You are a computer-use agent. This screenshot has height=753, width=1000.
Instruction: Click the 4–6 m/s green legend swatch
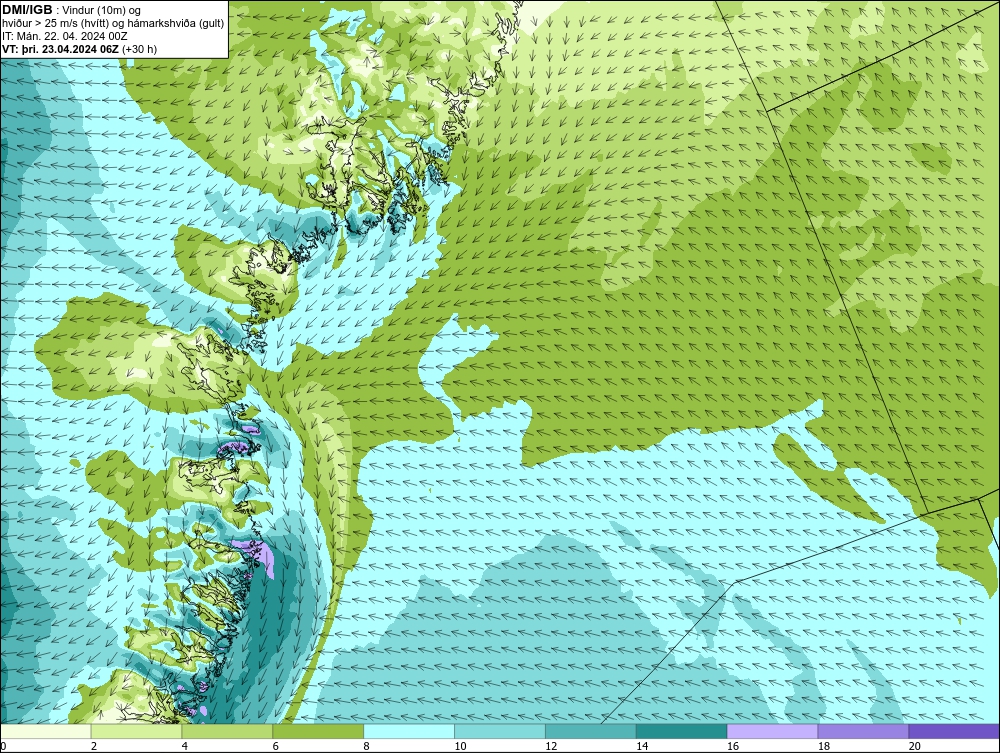coord(227,731)
